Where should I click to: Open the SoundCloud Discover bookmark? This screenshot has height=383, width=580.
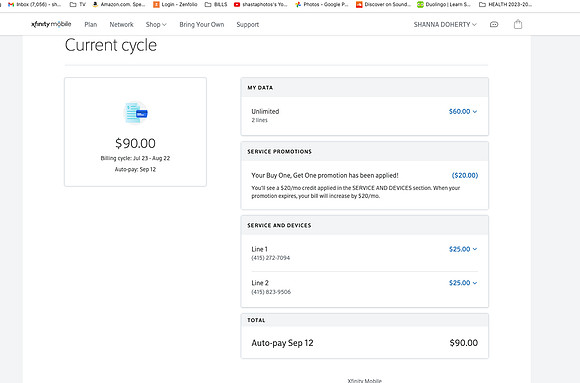point(382,4)
